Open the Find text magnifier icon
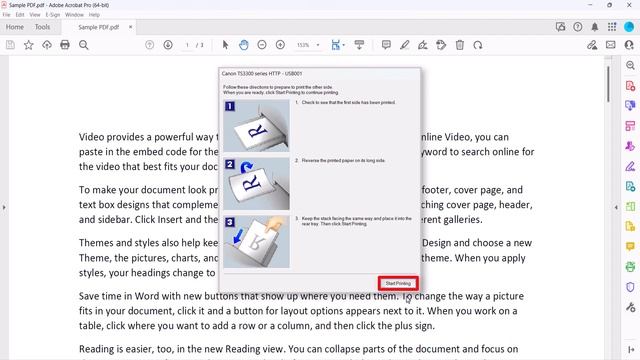 point(84,45)
